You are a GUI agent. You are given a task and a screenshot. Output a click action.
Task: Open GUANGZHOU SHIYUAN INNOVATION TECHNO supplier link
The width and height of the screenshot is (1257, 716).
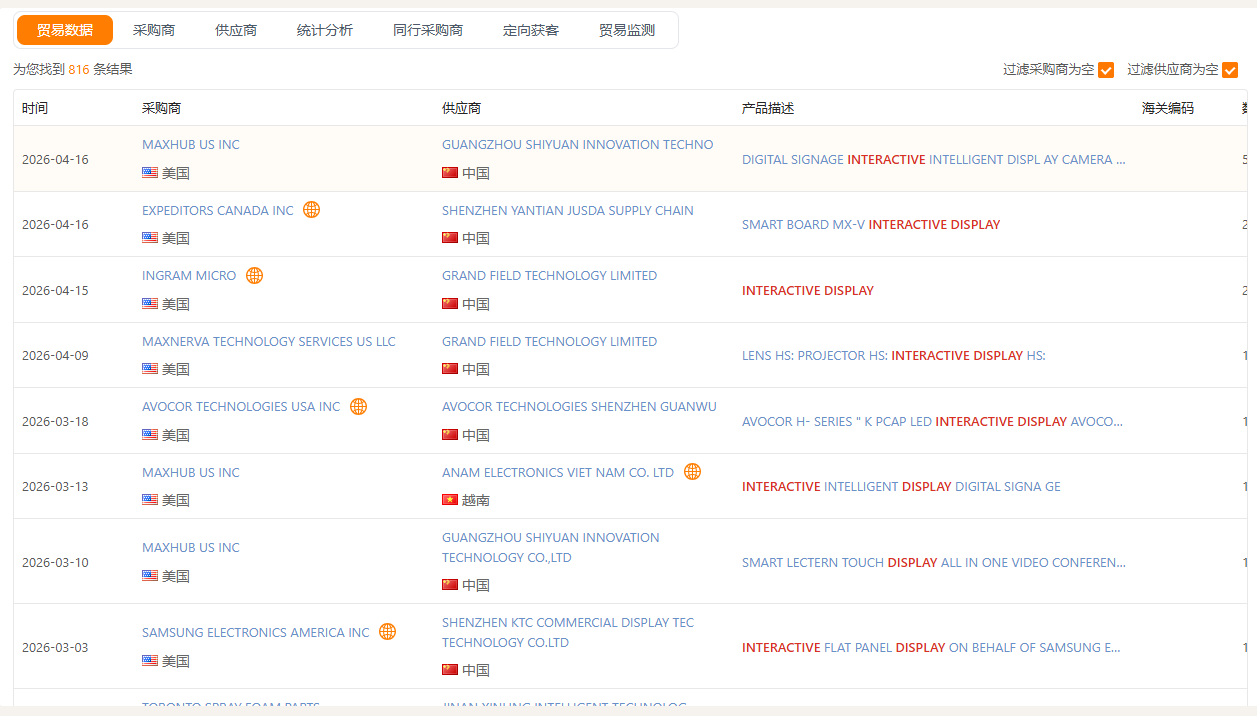(578, 145)
